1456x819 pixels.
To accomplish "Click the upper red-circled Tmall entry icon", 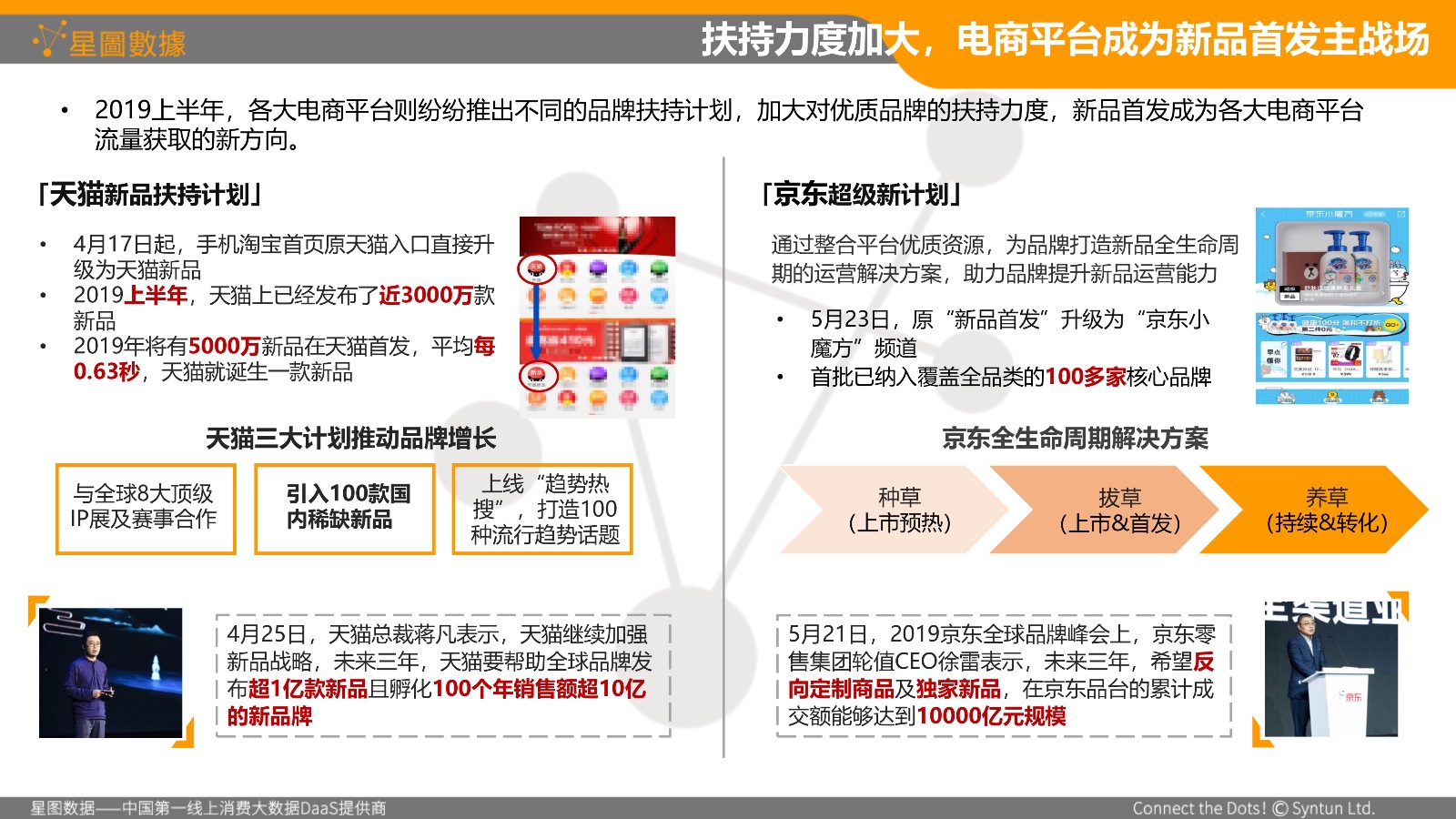I will coord(536,268).
